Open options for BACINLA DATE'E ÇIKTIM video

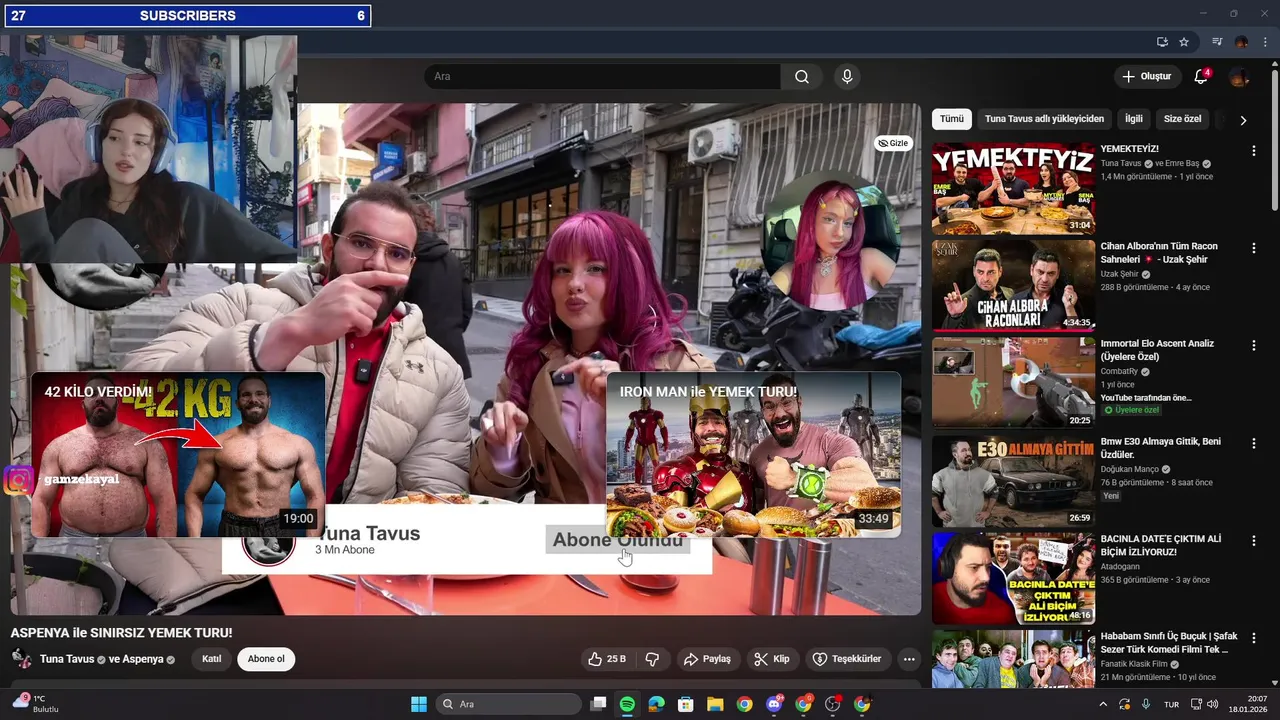click(1253, 540)
